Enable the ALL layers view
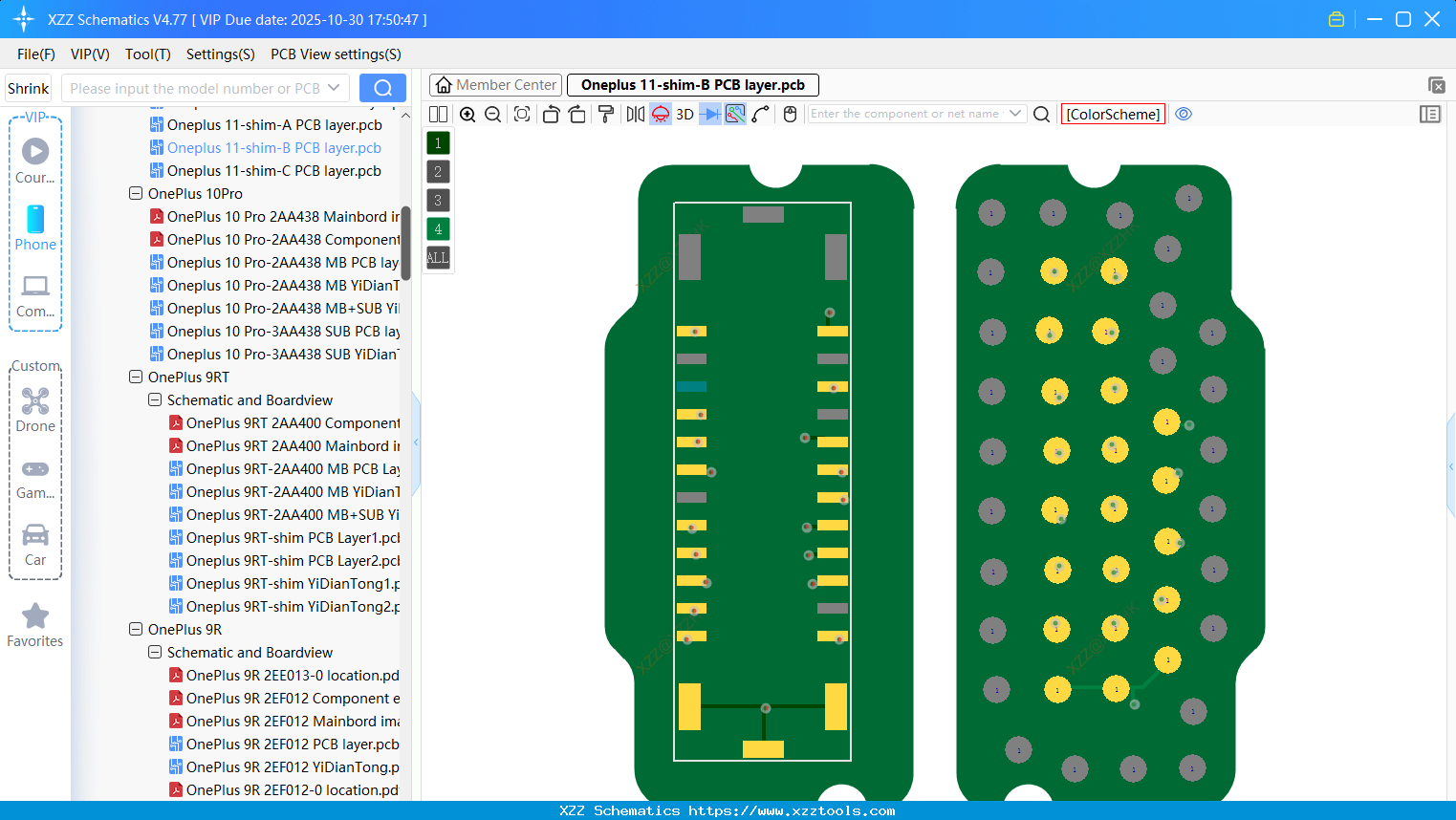The image size is (1456, 820). 437,257
